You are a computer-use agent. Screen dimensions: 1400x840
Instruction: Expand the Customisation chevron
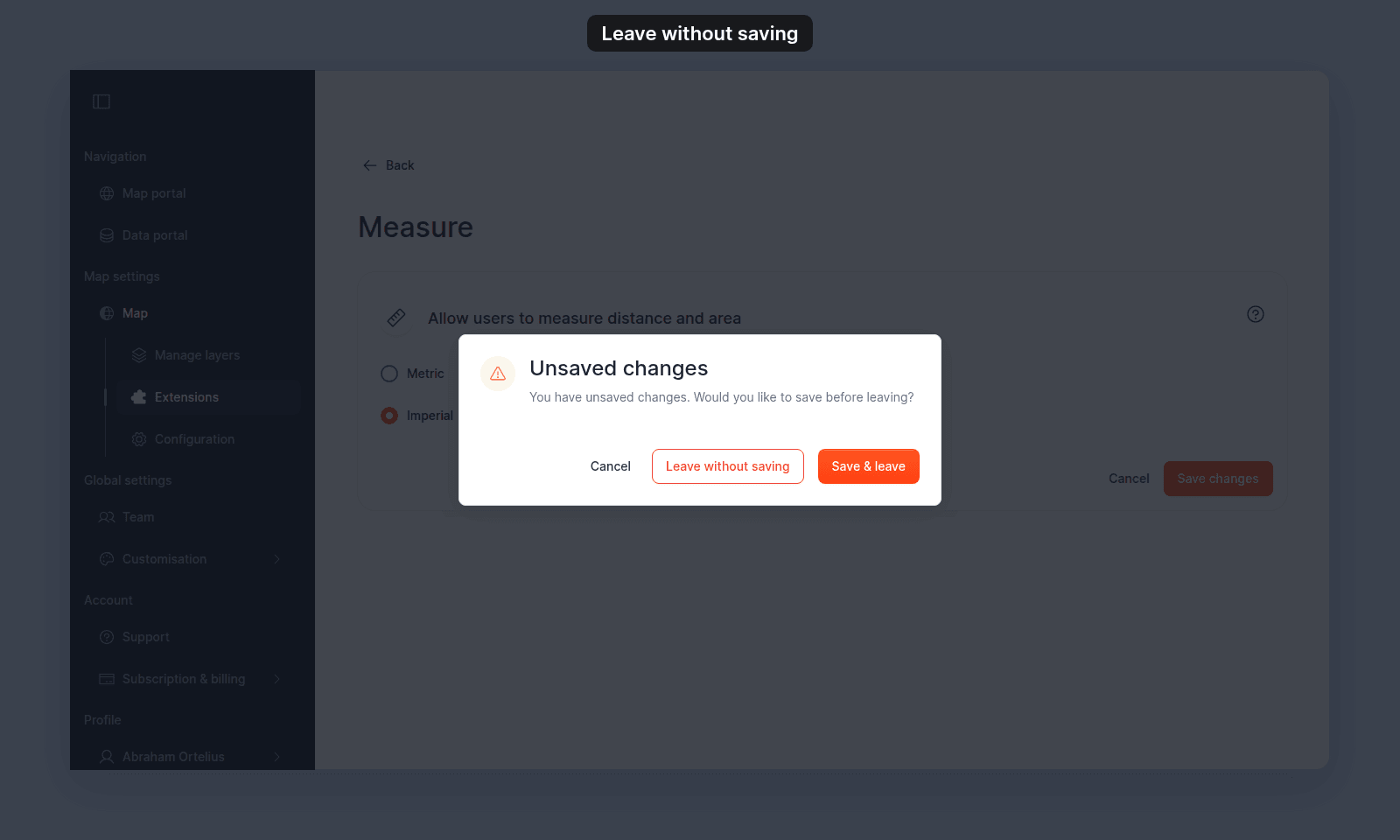277,559
